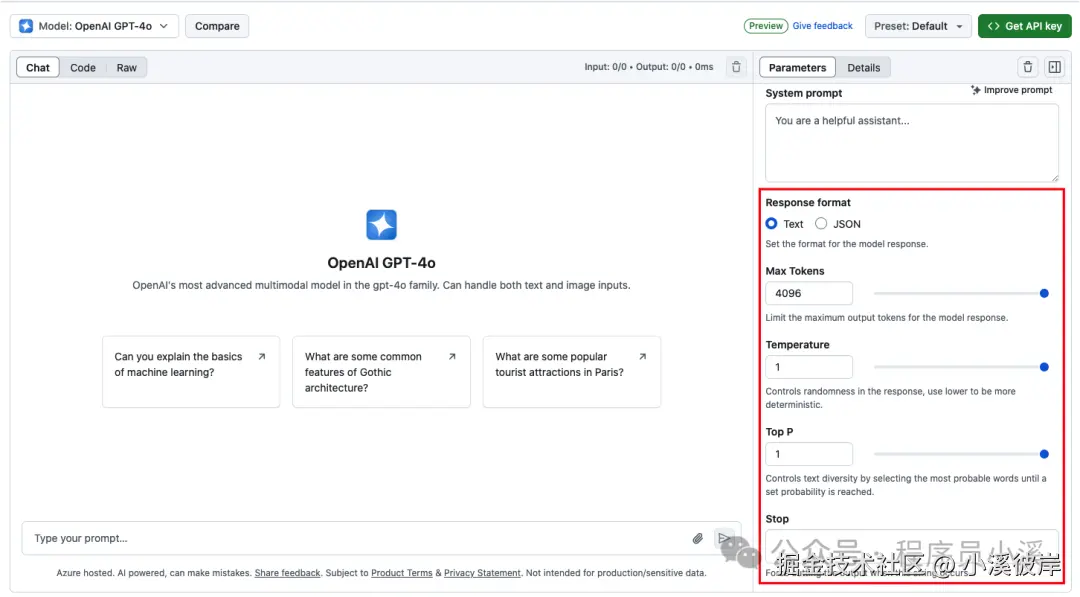Click Improve prompt

[x=1011, y=90]
